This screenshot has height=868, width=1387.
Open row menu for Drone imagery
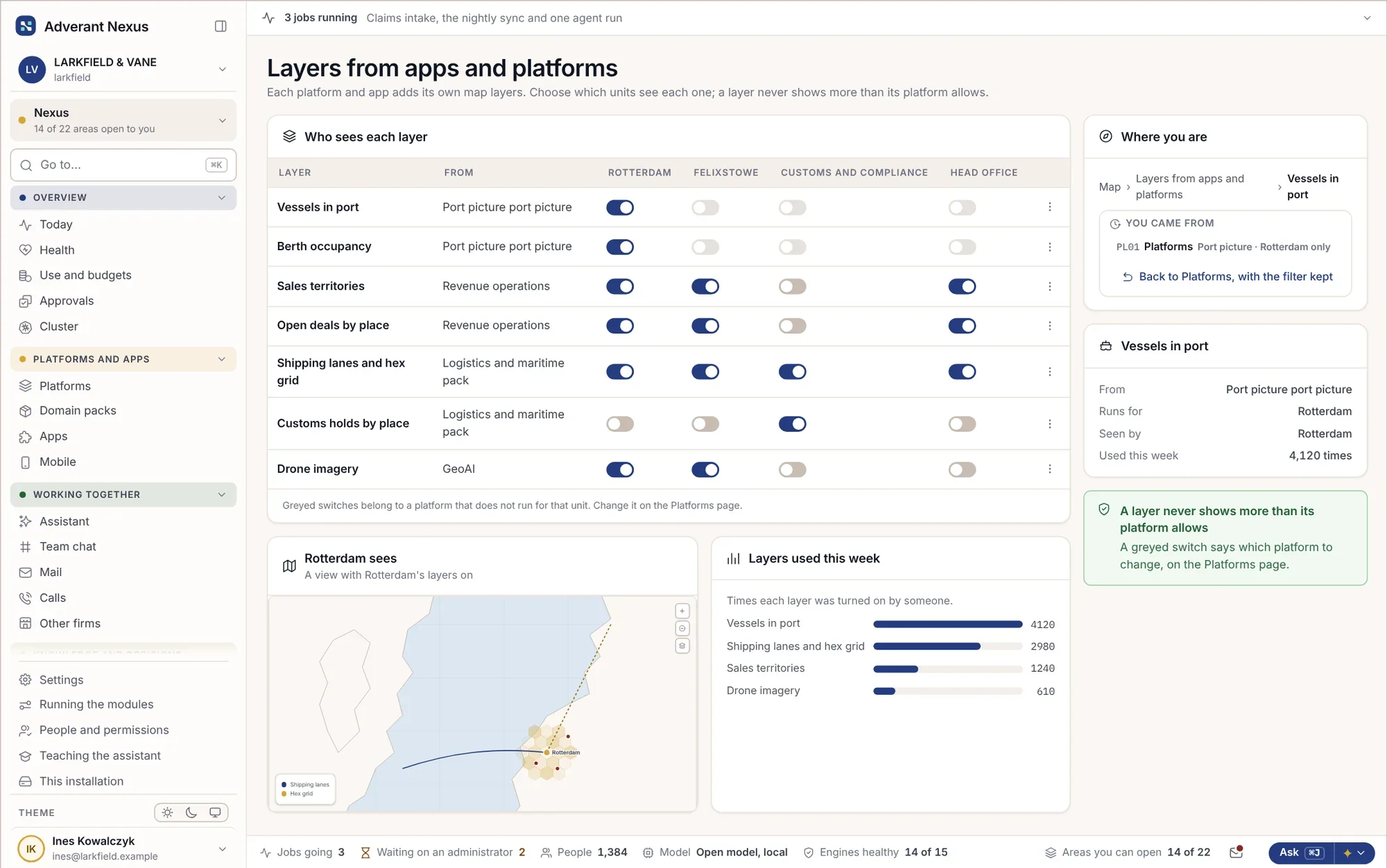point(1050,469)
